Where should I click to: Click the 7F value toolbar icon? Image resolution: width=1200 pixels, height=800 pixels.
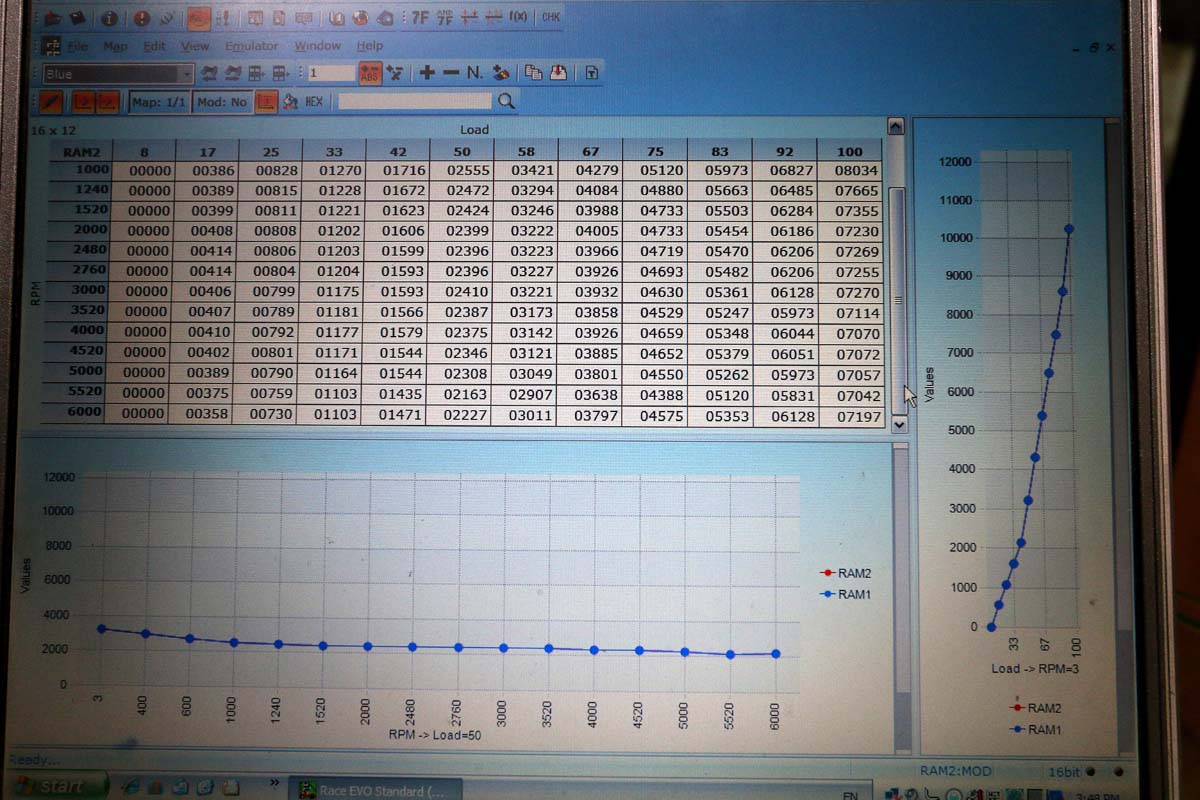click(x=420, y=17)
